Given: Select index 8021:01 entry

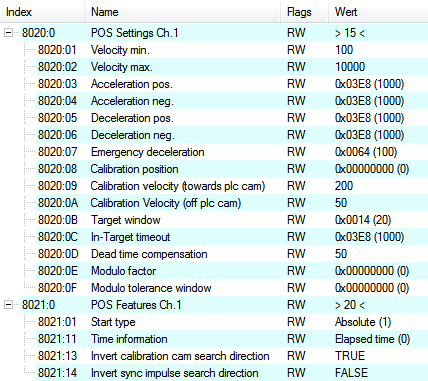Looking at the screenshot, I should (x=57, y=322).
